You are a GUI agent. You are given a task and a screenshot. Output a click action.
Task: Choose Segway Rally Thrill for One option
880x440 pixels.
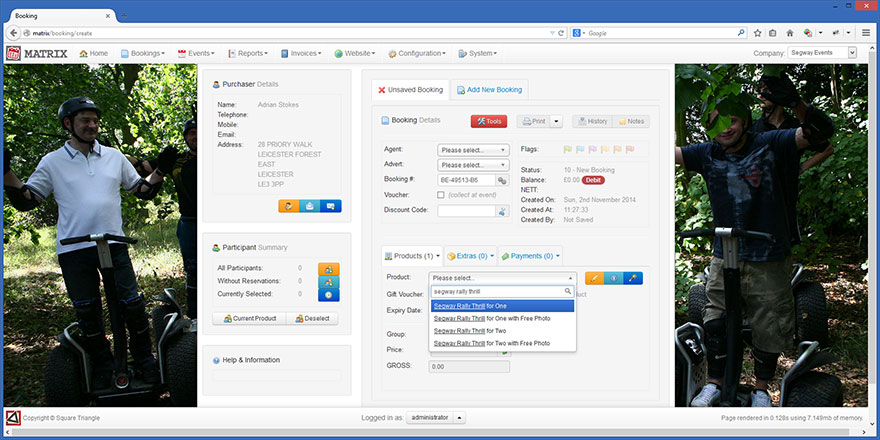(502, 306)
